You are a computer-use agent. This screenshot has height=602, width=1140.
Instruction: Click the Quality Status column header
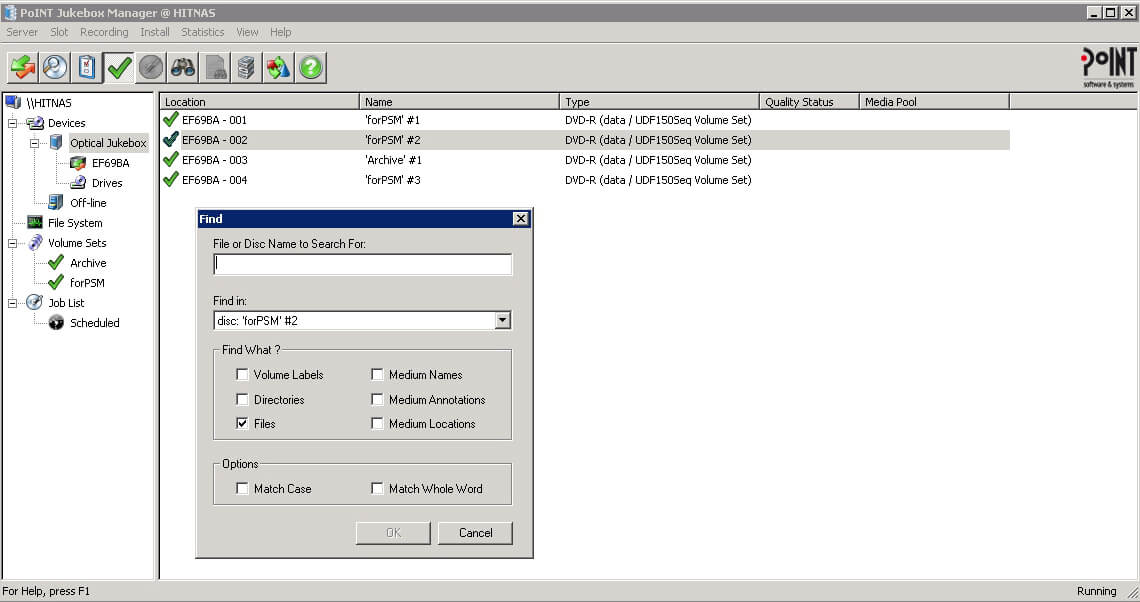[x=809, y=102]
